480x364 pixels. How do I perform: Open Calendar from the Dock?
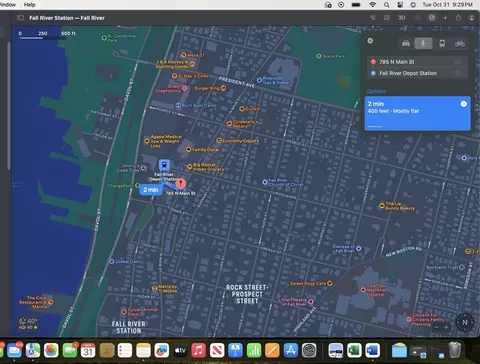[88, 350]
